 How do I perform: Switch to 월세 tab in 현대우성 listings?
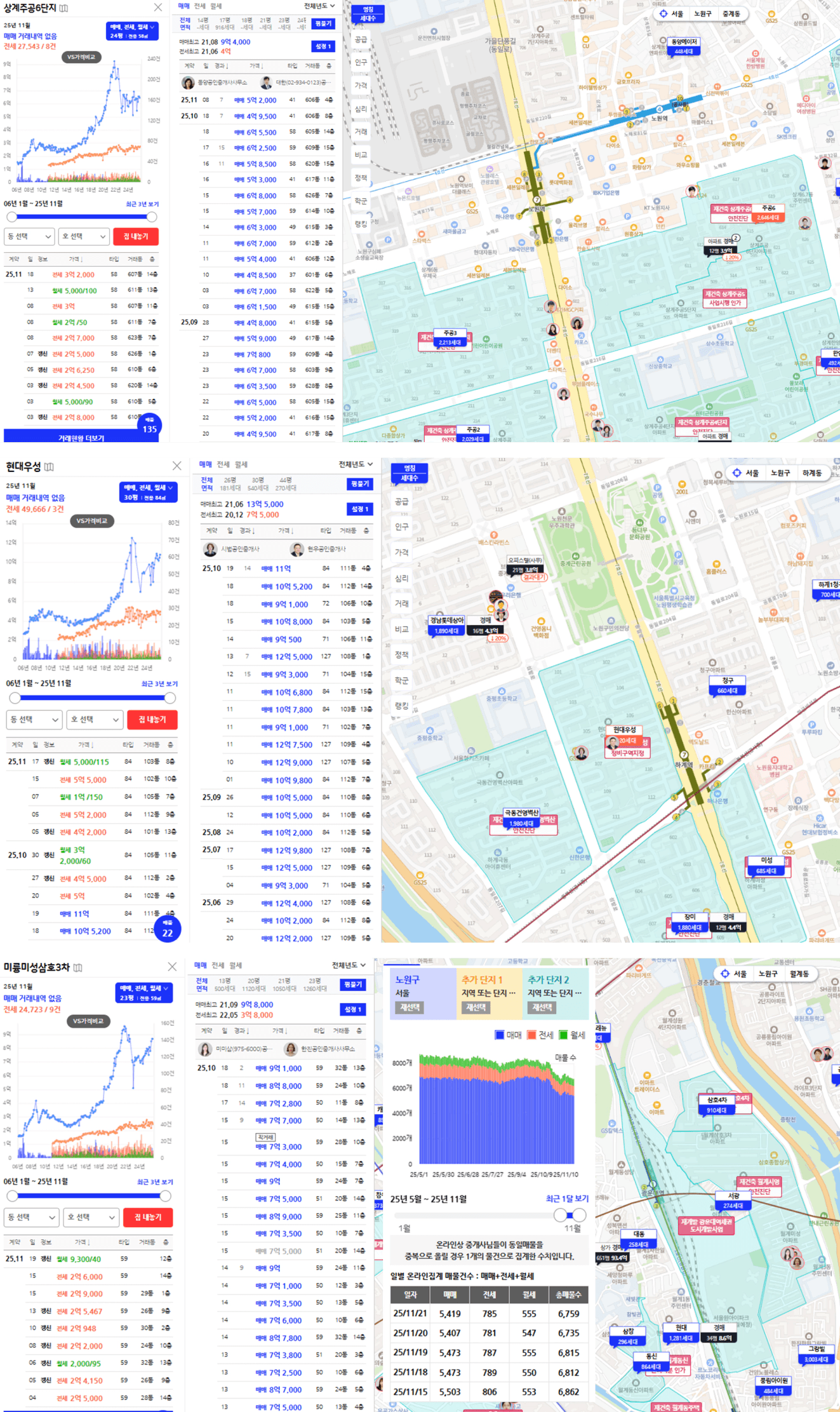(241, 464)
